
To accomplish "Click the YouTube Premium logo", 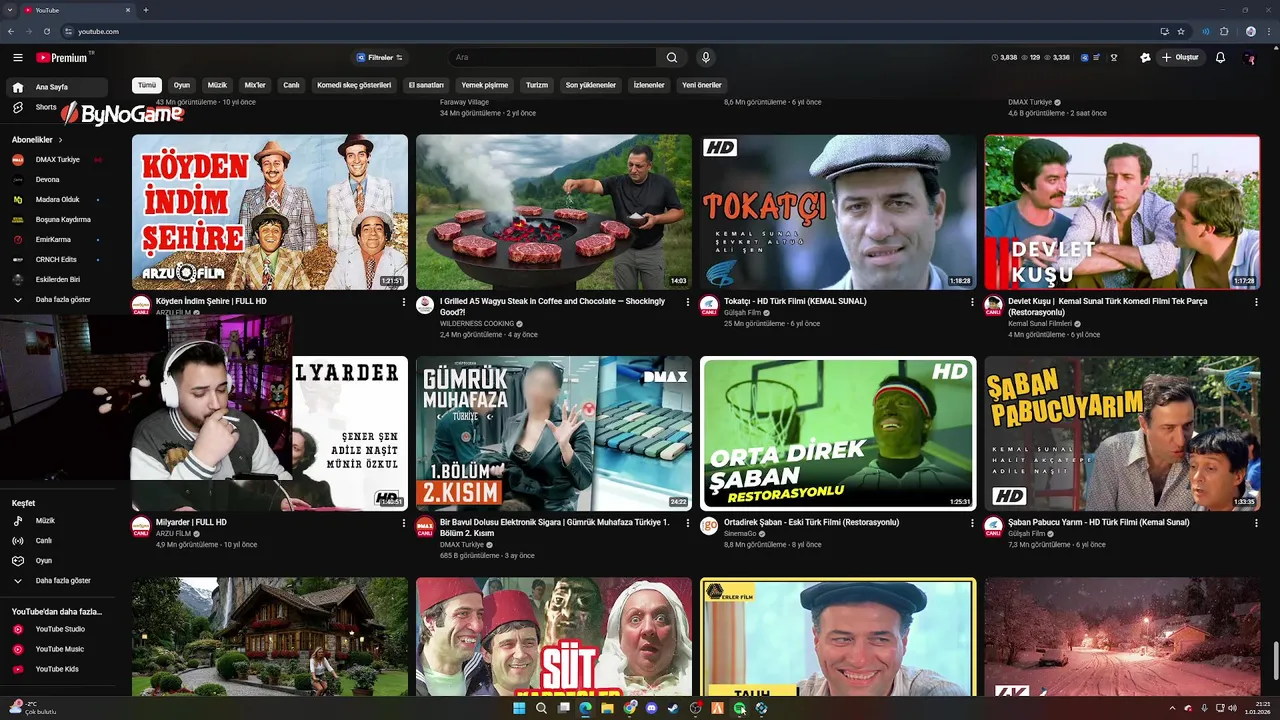I will (65, 58).
